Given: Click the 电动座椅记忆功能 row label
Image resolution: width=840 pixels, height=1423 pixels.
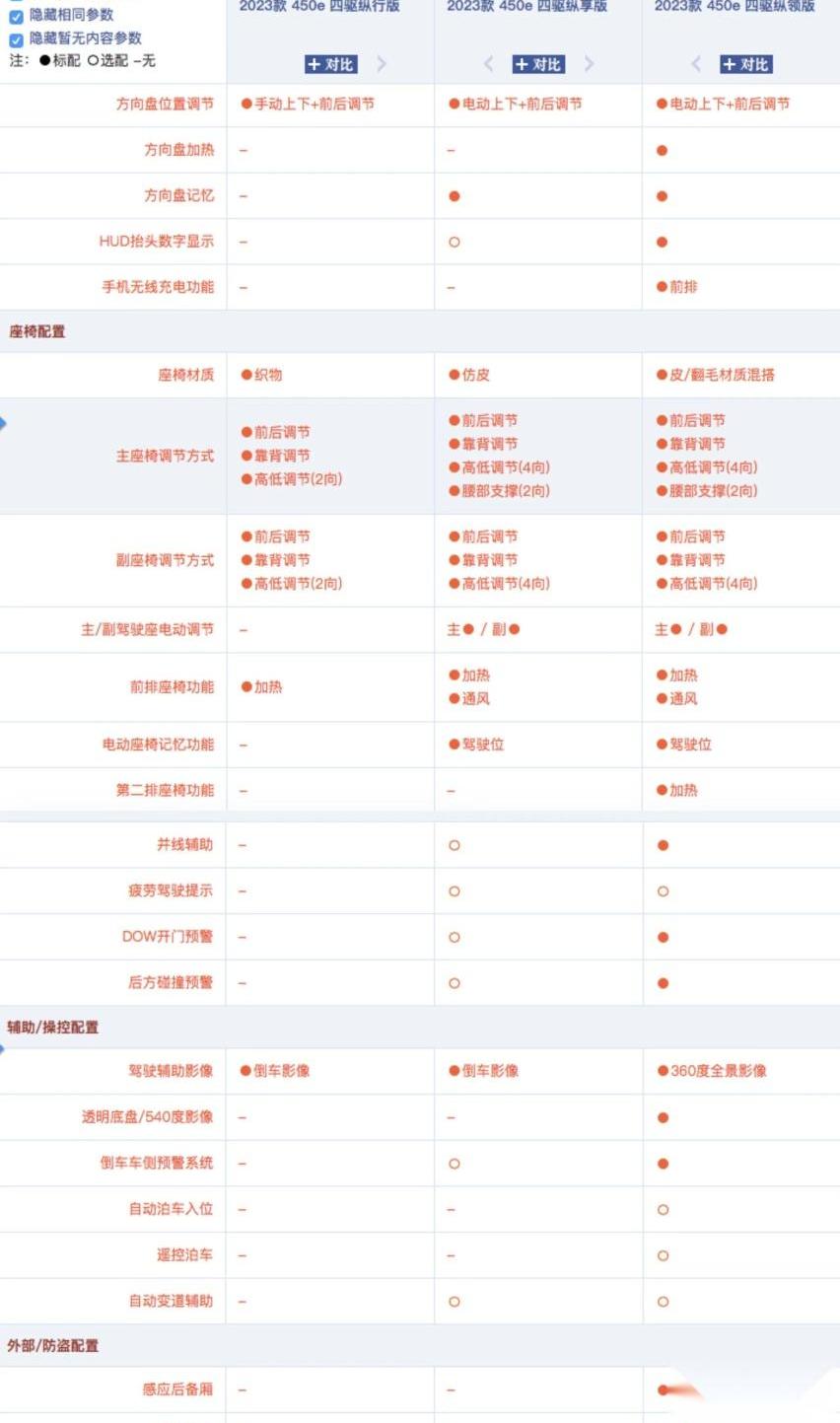Looking at the screenshot, I should (158, 745).
